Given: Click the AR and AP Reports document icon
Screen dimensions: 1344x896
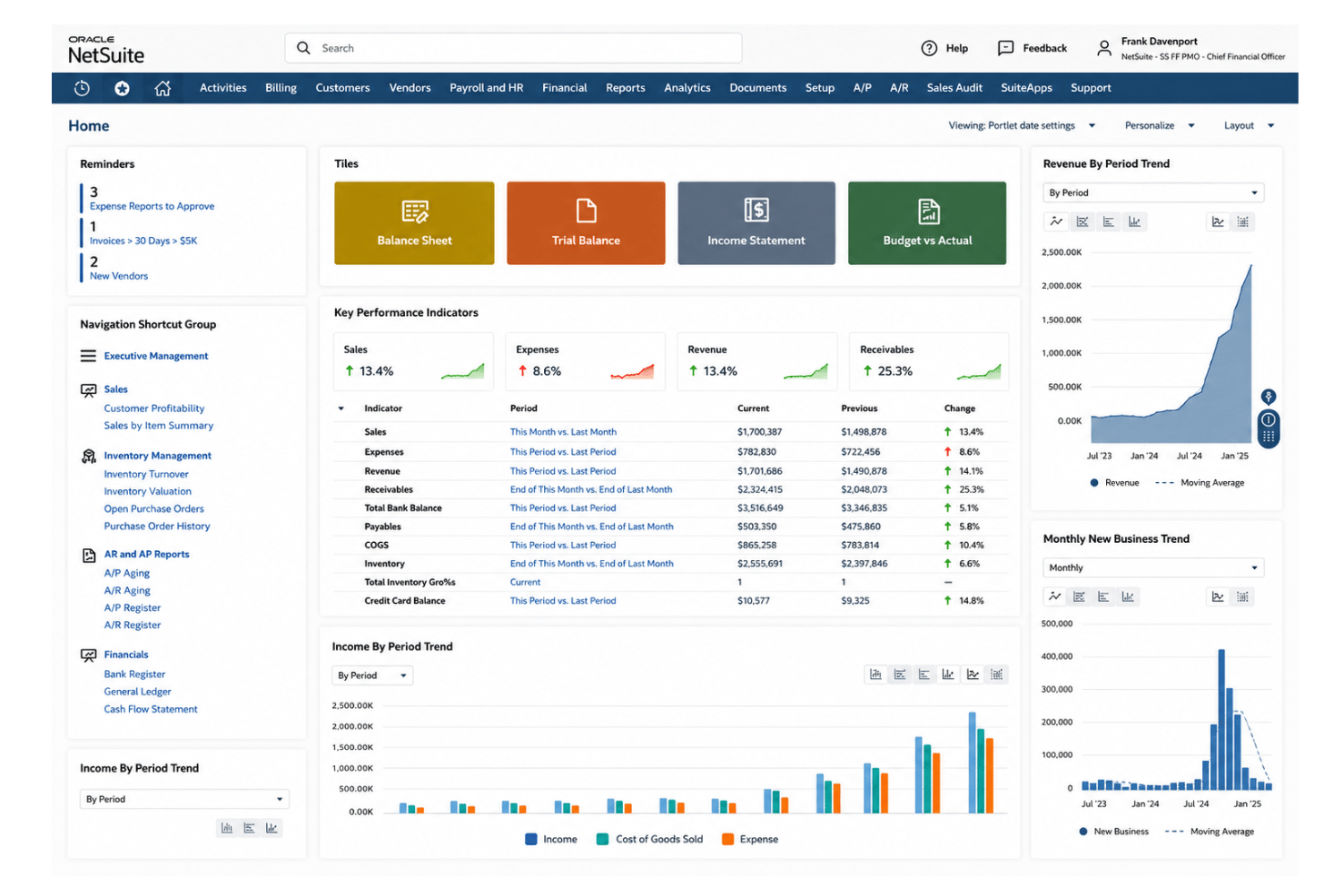Looking at the screenshot, I should point(89,555).
